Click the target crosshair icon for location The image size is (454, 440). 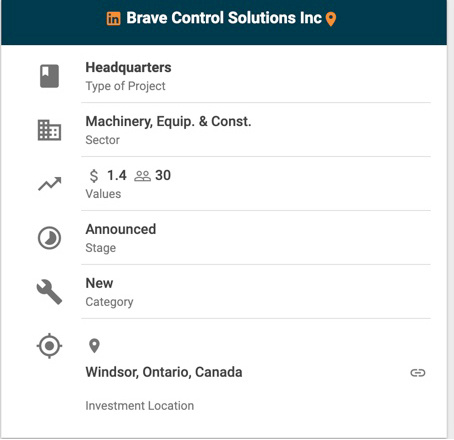pyautogui.click(x=49, y=346)
